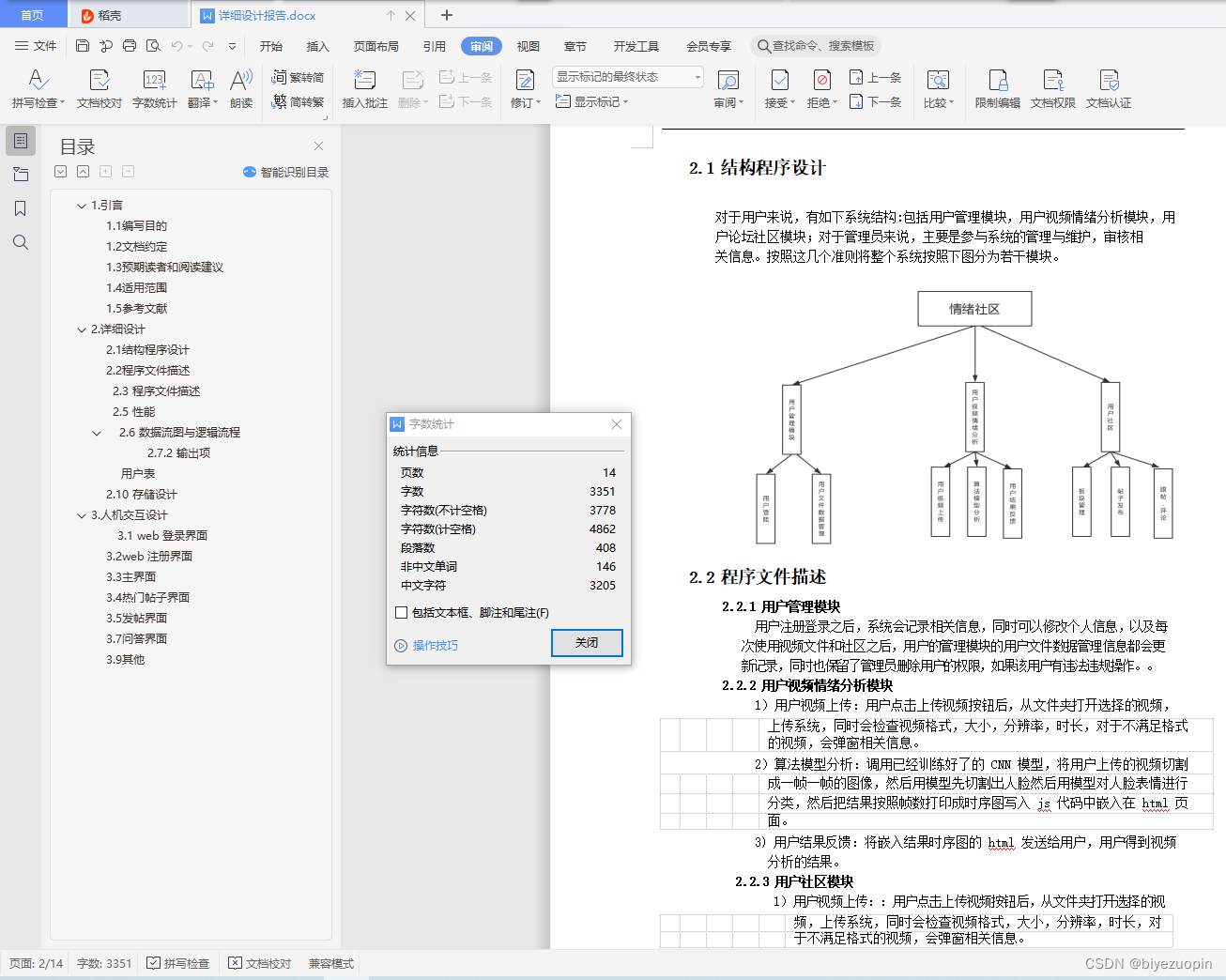Go to previous change (上一条) near Accept
The image size is (1226, 980).
875,77
